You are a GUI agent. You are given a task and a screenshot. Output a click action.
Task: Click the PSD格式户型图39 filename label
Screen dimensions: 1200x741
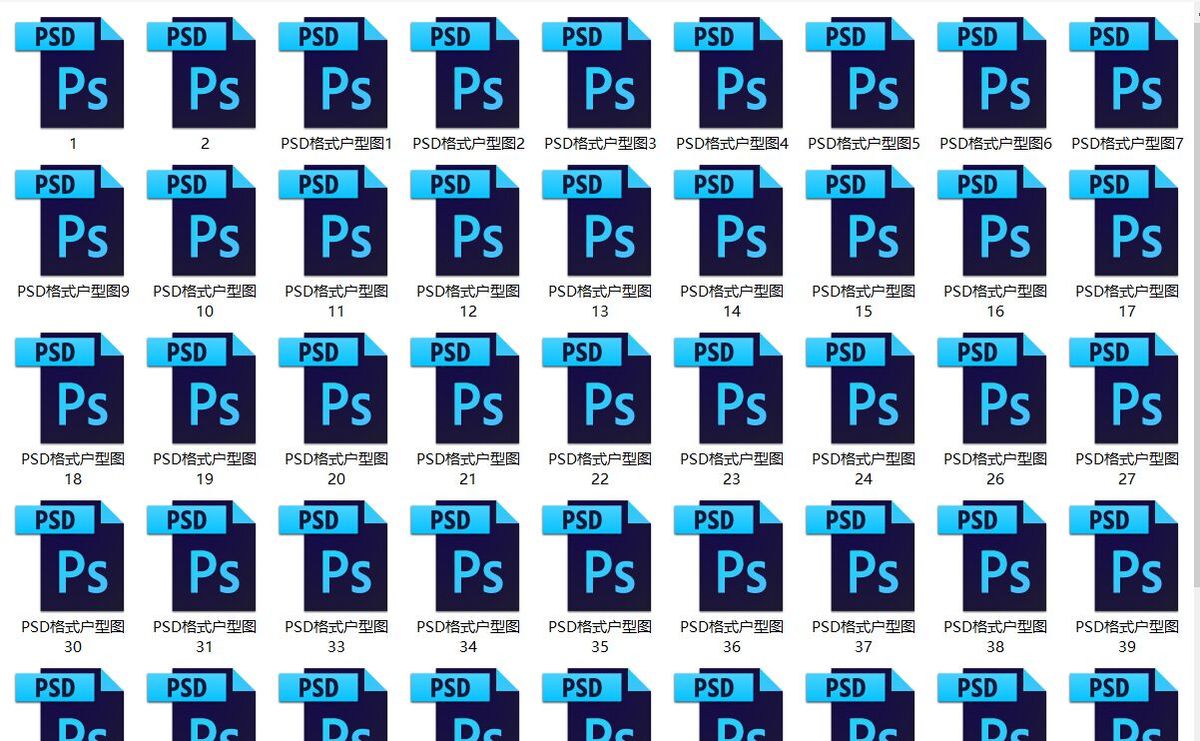pos(1127,636)
